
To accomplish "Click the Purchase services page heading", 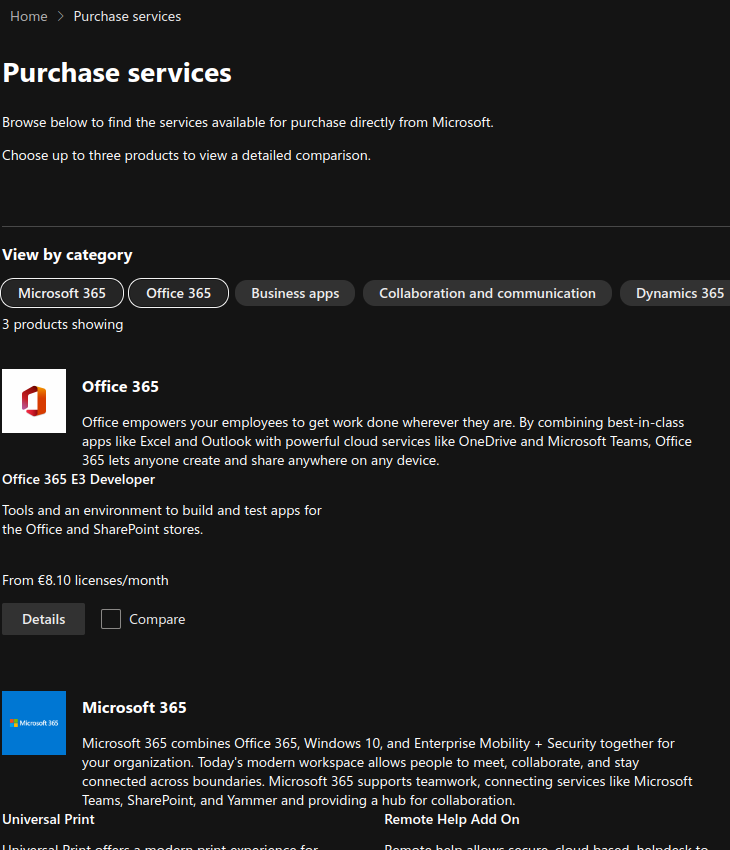I will [x=117, y=73].
